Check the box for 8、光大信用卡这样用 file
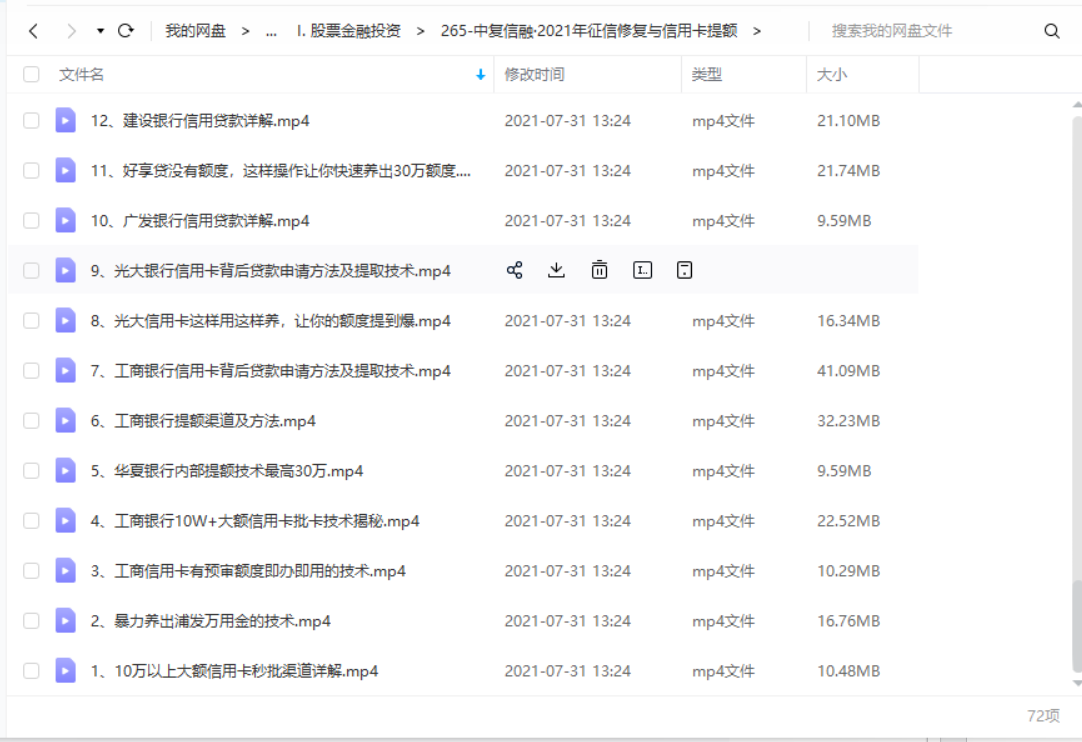1082x742 pixels. [31, 320]
